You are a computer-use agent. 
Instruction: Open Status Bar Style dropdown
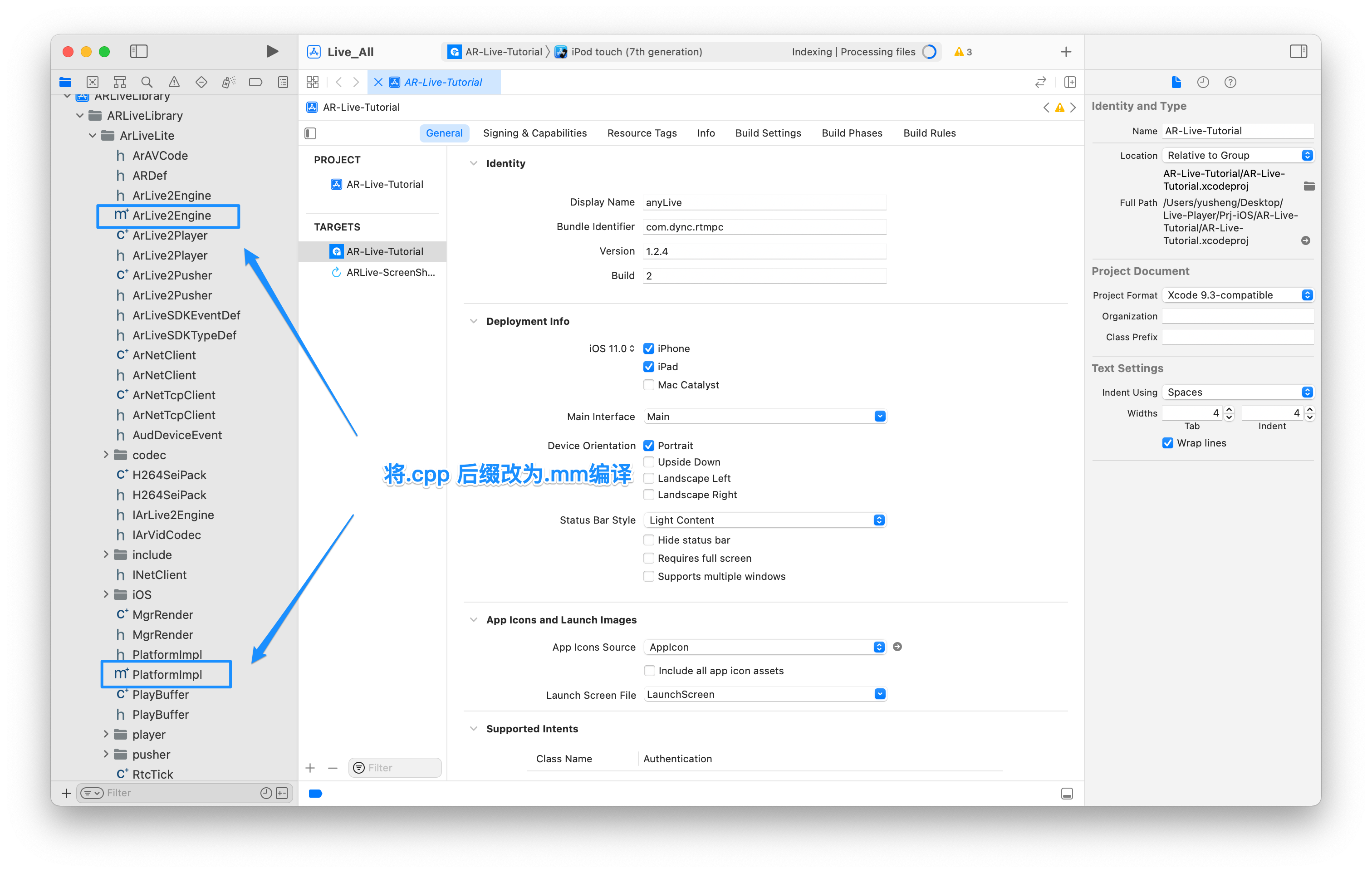(x=764, y=520)
